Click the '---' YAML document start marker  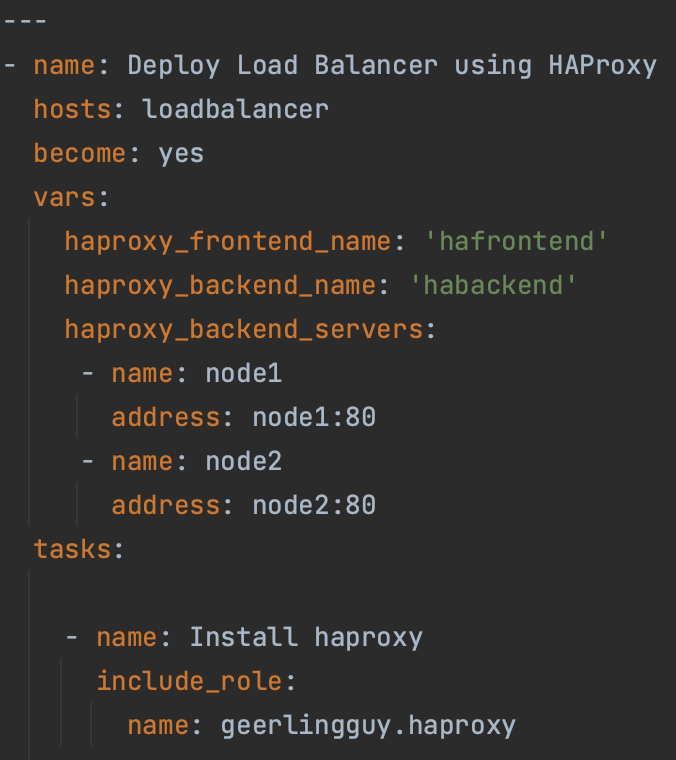(27, 21)
